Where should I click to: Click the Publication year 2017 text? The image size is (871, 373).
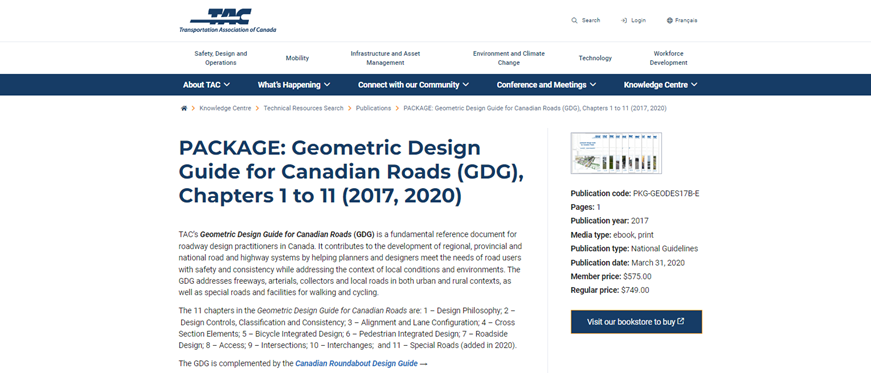609,221
